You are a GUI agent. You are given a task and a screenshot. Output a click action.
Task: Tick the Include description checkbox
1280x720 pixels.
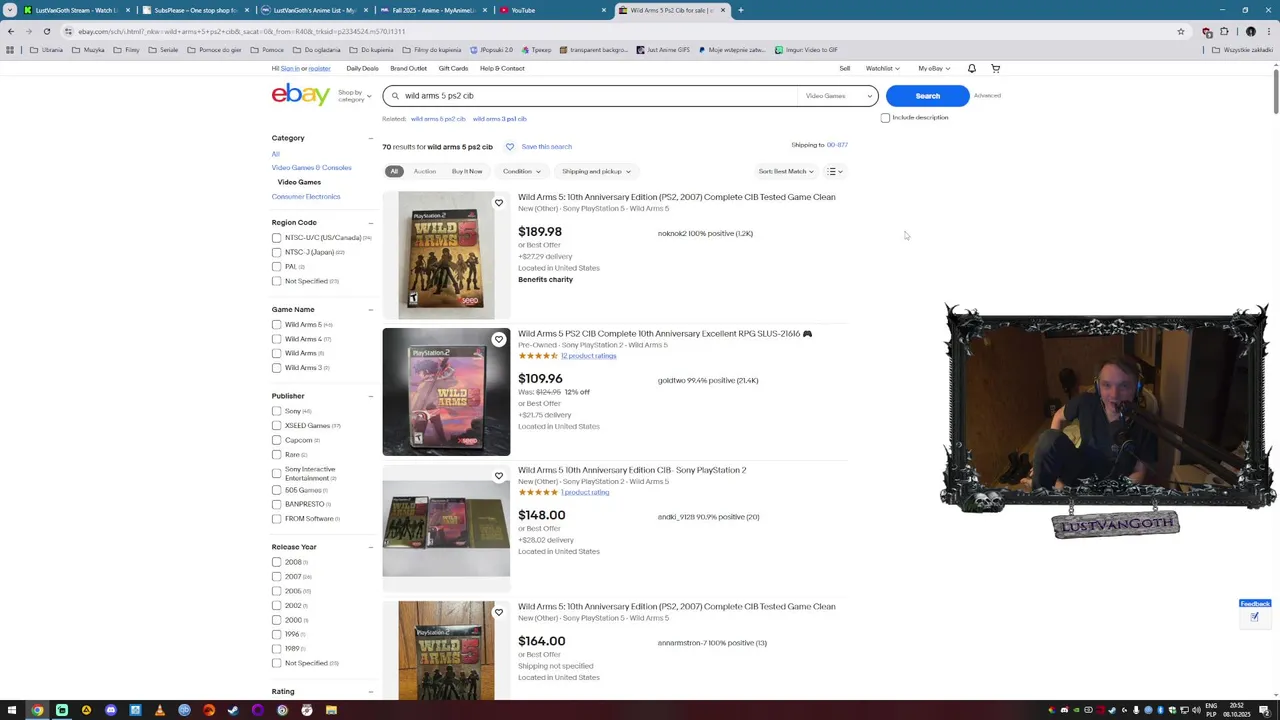(x=885, y=118)
